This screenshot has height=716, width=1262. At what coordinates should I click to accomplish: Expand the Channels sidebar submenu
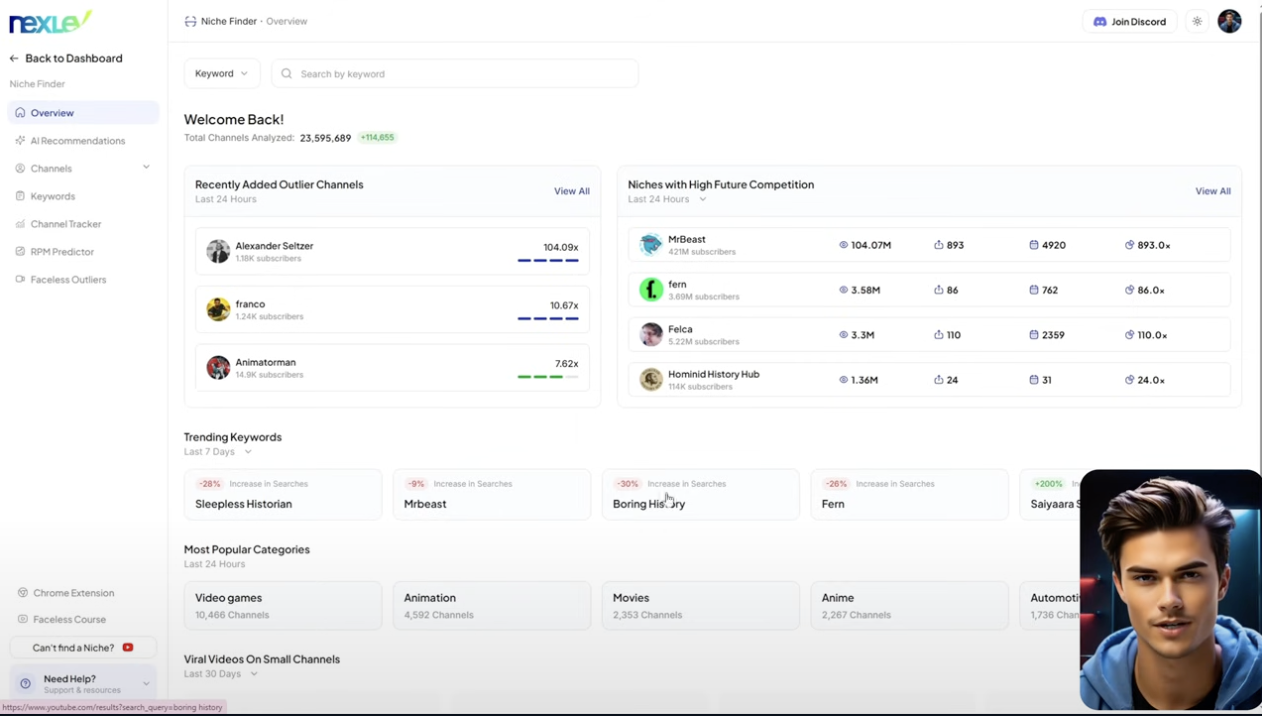[x=146, y=168]
